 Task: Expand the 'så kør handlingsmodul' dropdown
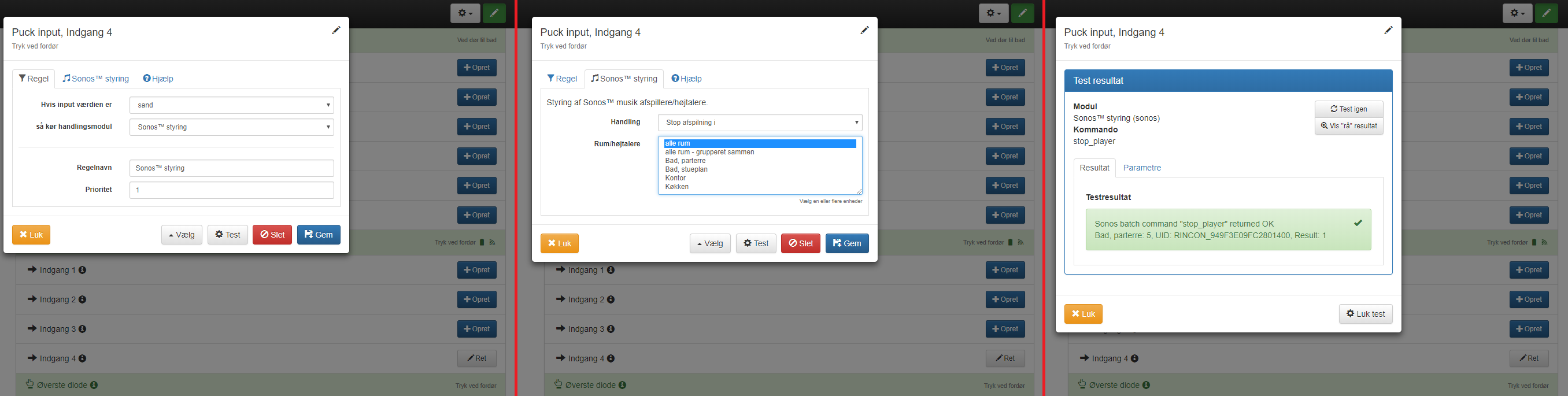click(231, 127)
